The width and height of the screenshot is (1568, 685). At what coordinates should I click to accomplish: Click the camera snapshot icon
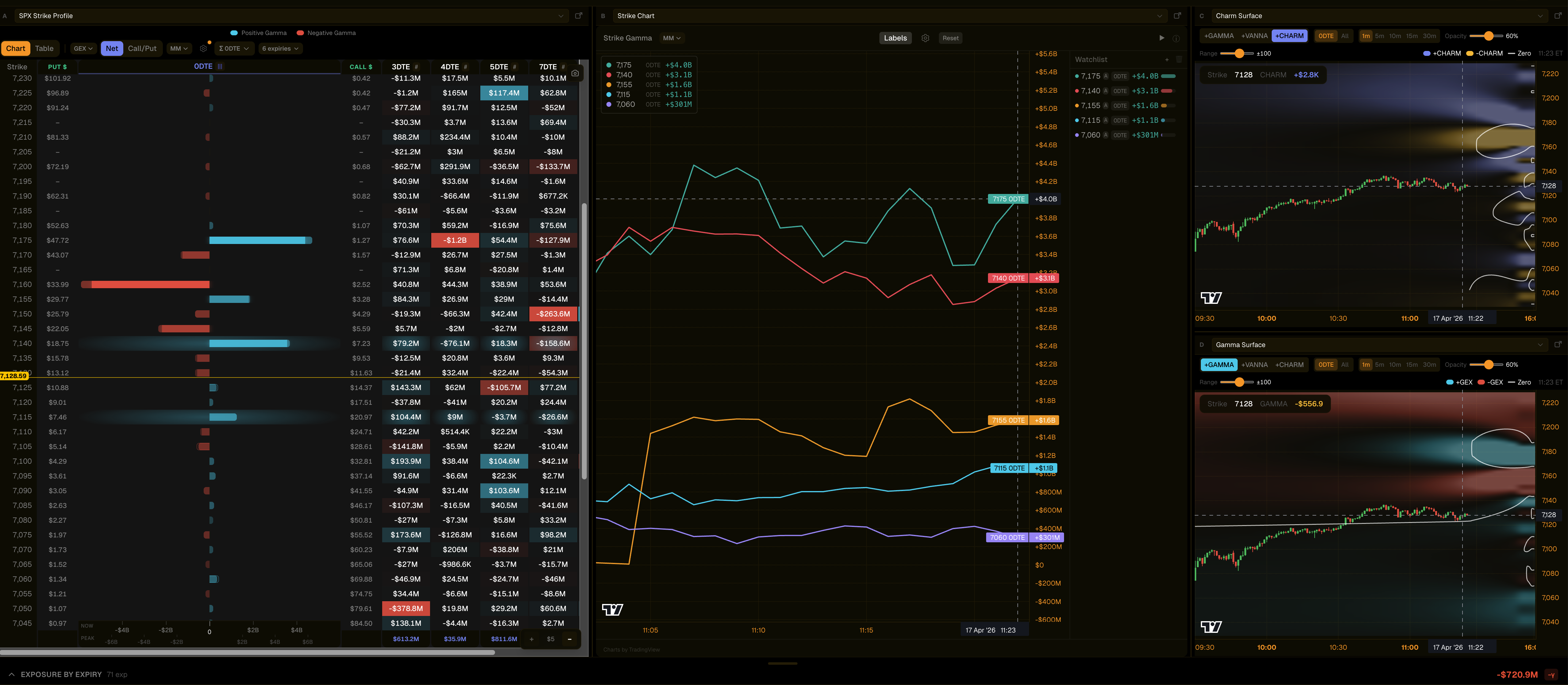click(x=575, y=73)
